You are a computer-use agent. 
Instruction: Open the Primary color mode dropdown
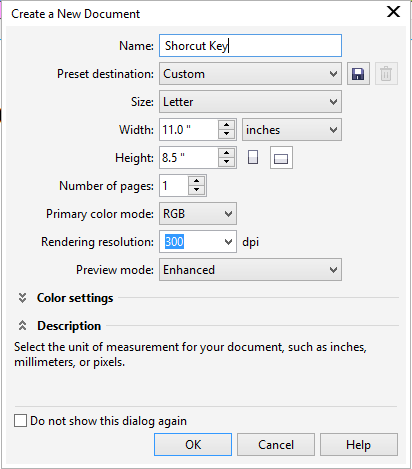[198, 214]
